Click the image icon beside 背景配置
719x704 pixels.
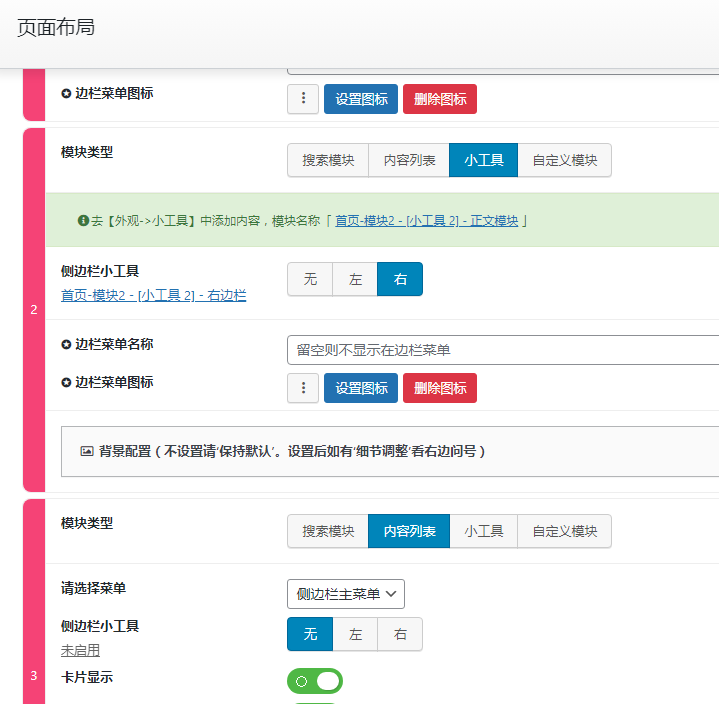[87, 452]
